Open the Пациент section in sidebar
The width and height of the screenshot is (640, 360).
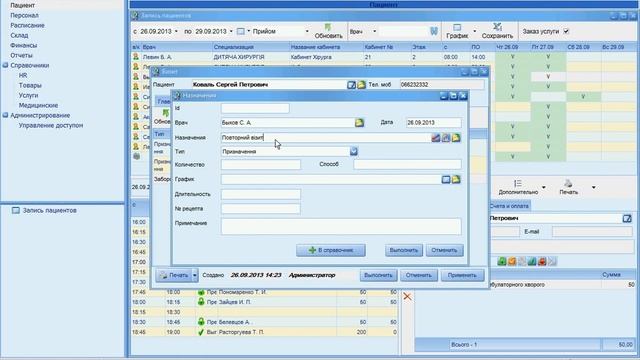coord(22,5)
